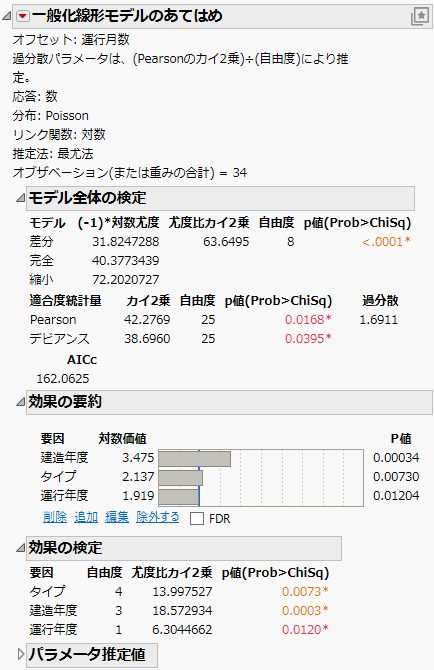Click the 推定法: 最尤法 line
Viewport: 434px width, 670px height.
click(53, 154)
